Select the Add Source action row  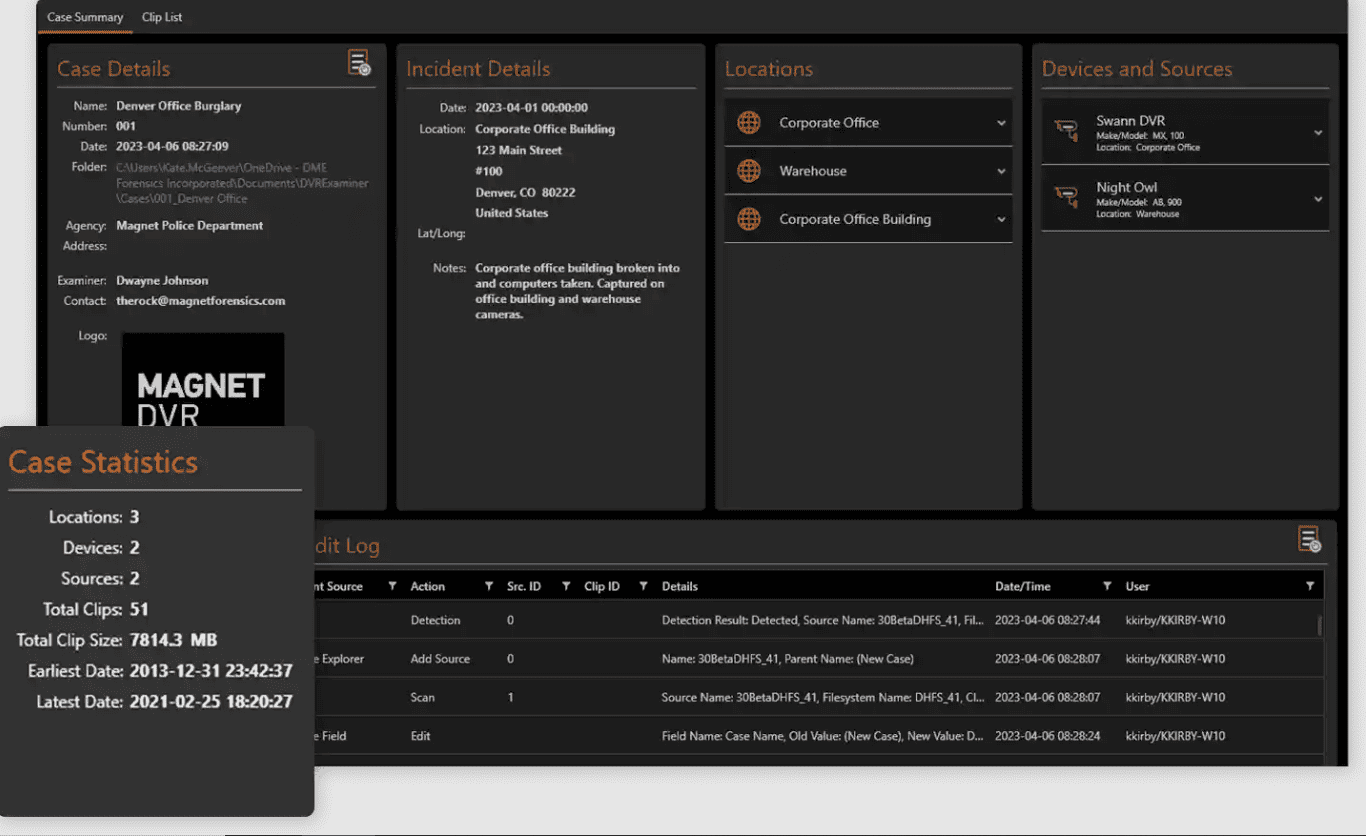pos(818,659)
